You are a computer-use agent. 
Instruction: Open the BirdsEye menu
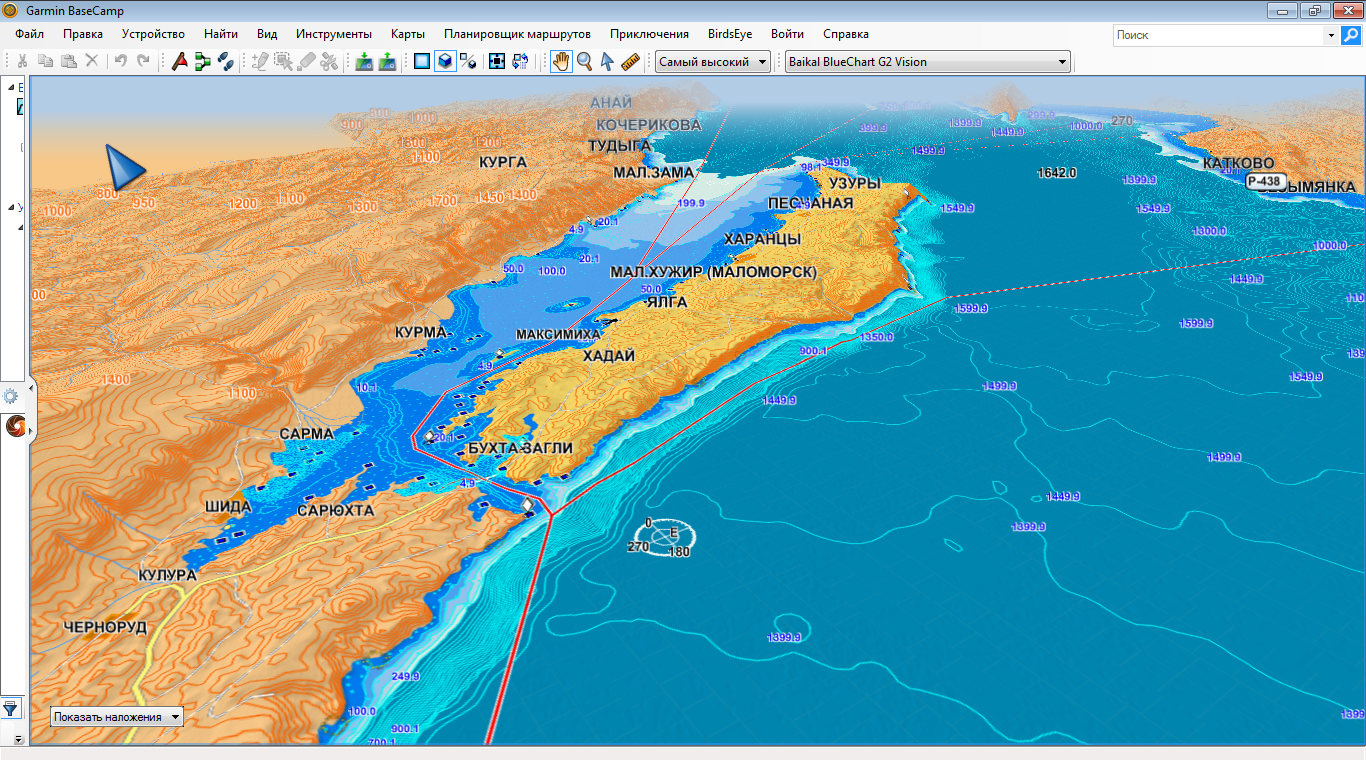click(730, 34)
